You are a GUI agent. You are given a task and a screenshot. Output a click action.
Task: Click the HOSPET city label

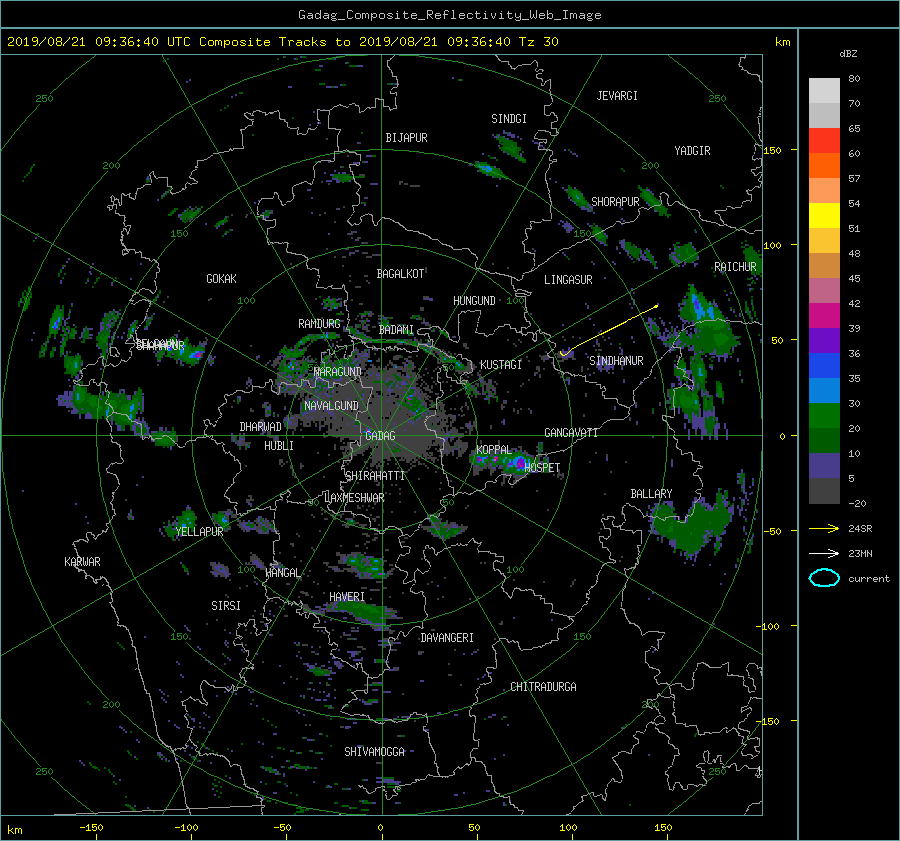point(542,468)
